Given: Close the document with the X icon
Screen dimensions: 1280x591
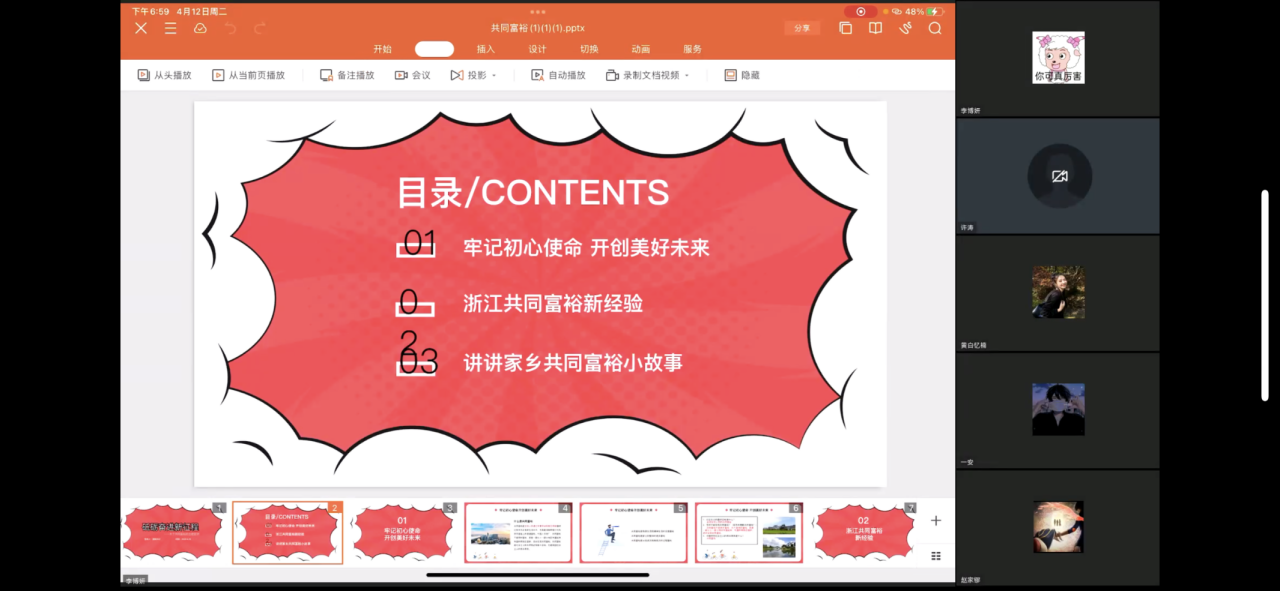Looking at the screenshot, I should [x=141, y=28].
